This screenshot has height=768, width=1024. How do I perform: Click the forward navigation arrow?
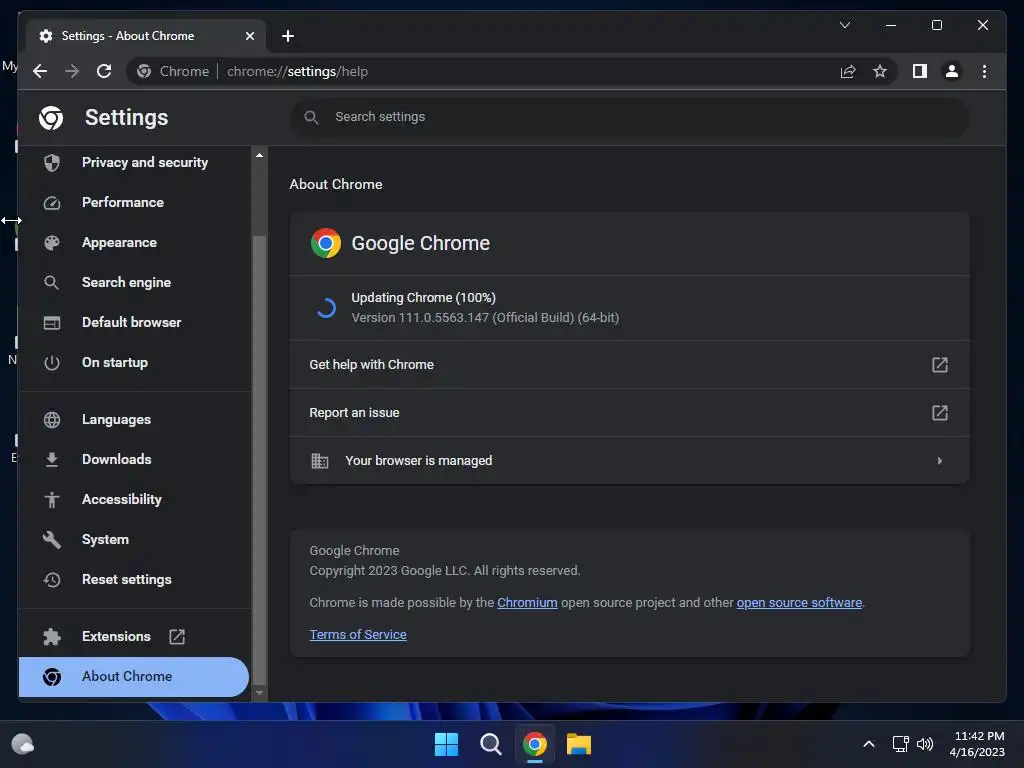pyautogui.click(x=72, y=71)
